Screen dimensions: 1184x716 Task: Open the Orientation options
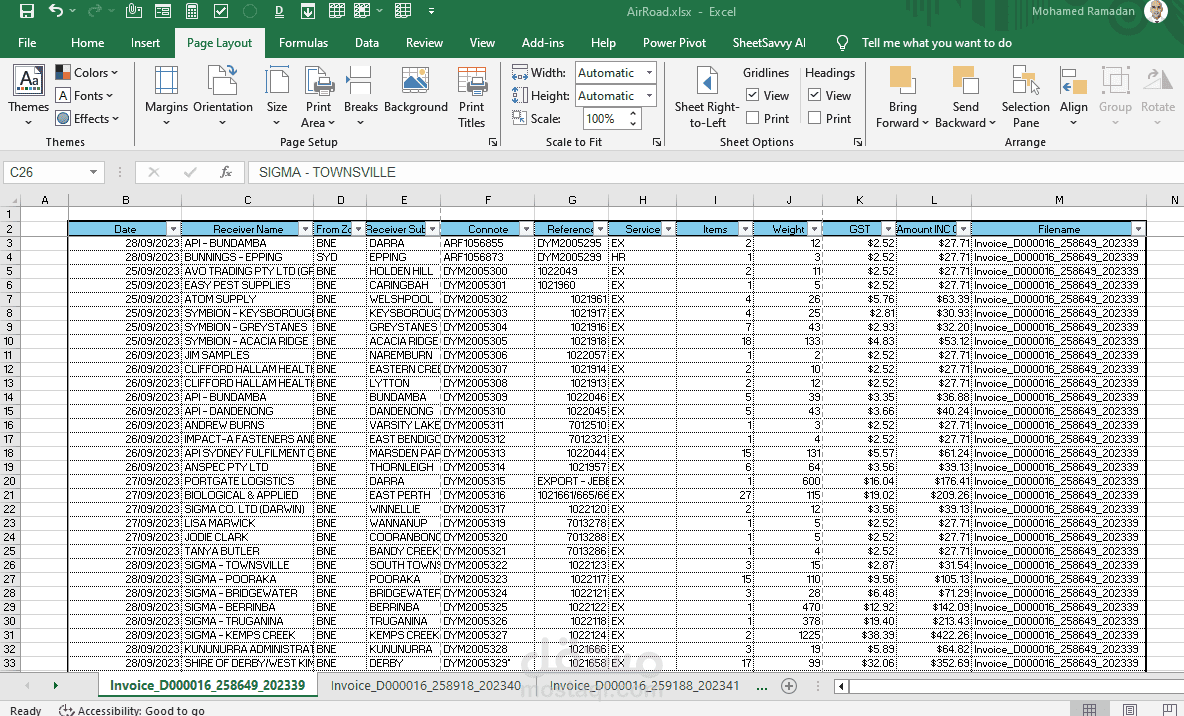[x=223, y=97]
